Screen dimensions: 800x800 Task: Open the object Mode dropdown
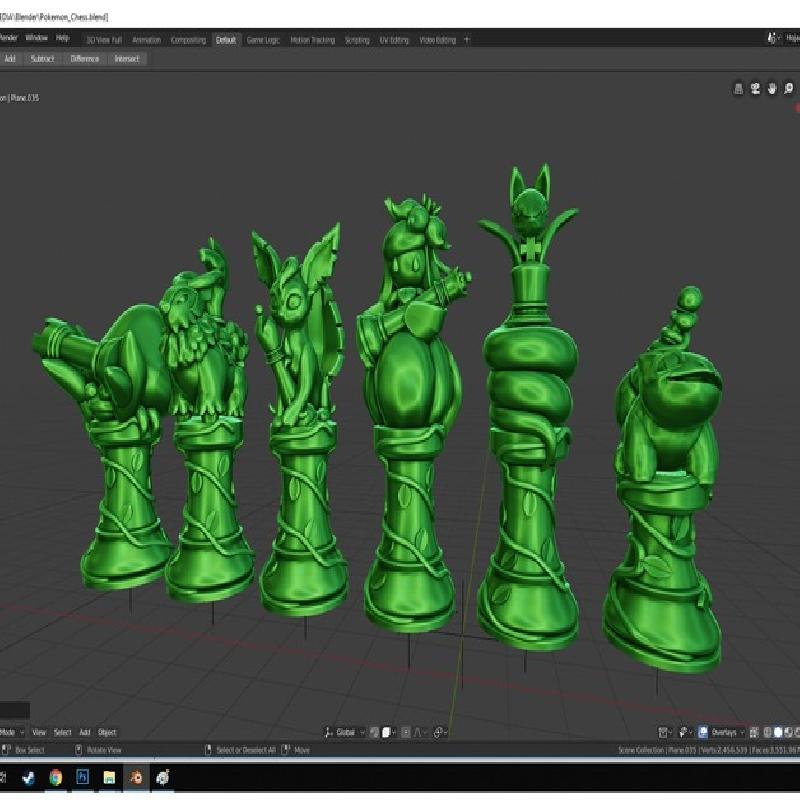pyautogui.click(x=12, y=733)
